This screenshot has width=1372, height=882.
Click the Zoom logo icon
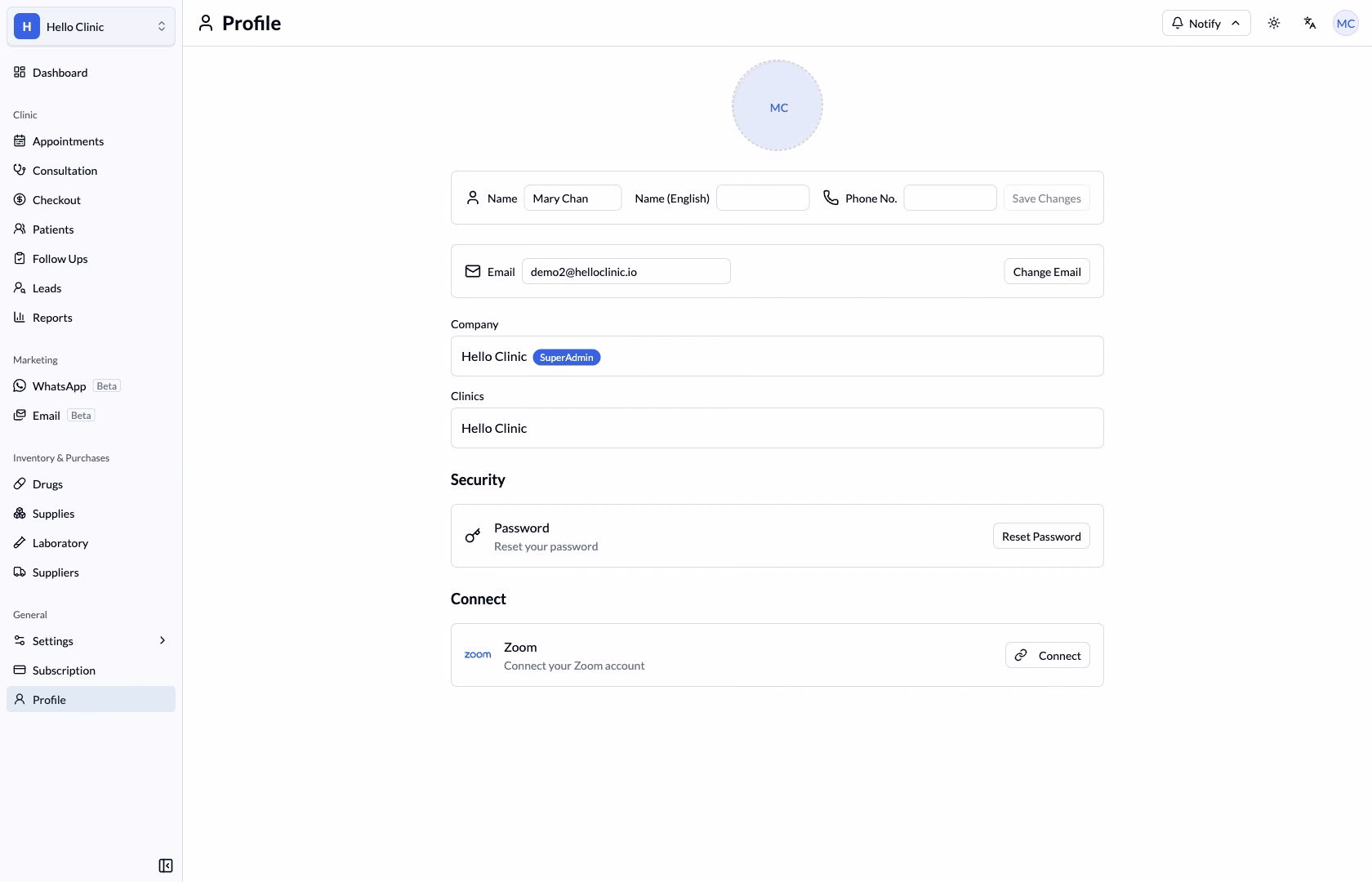478,655
